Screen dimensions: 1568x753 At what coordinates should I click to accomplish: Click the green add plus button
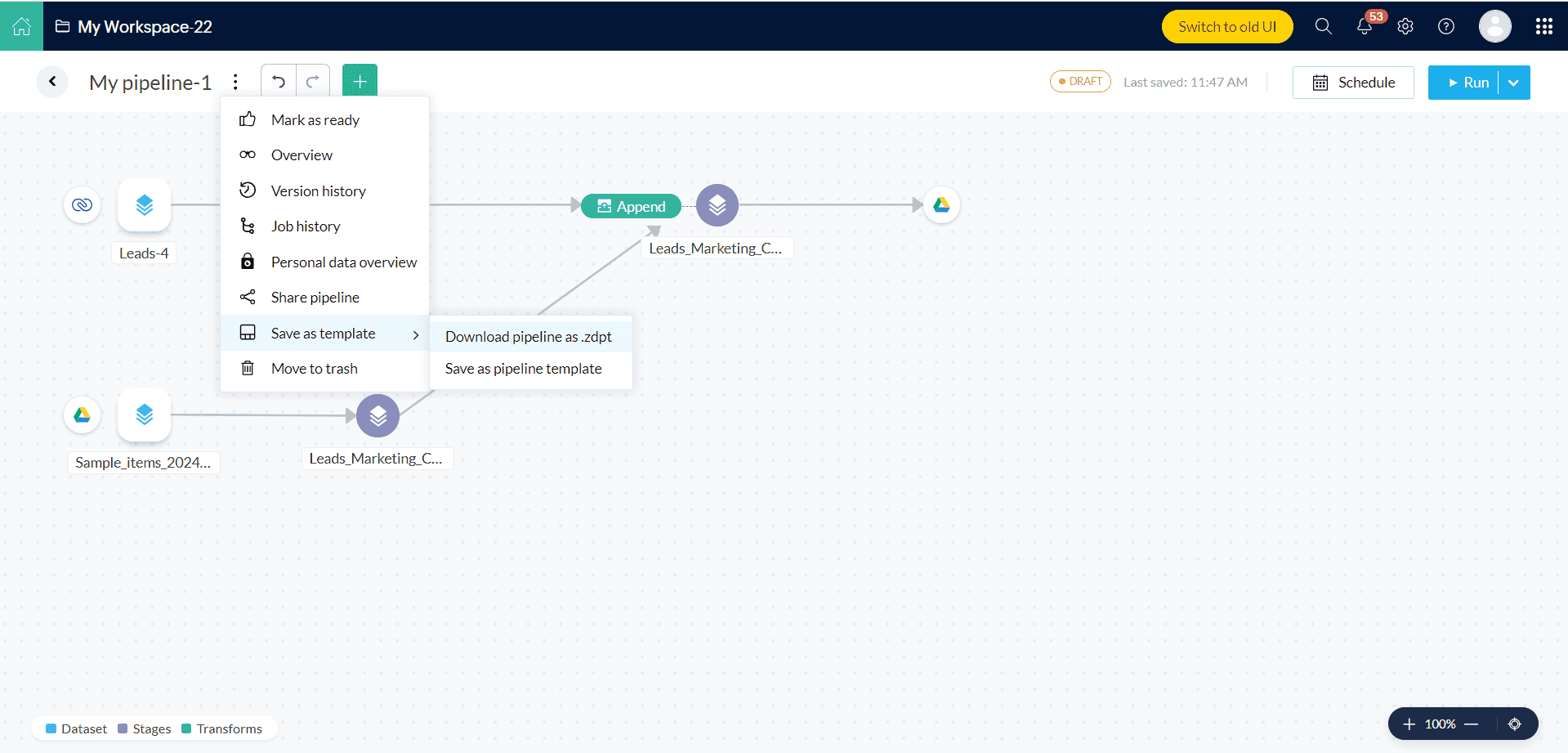(x=360, y=82)
